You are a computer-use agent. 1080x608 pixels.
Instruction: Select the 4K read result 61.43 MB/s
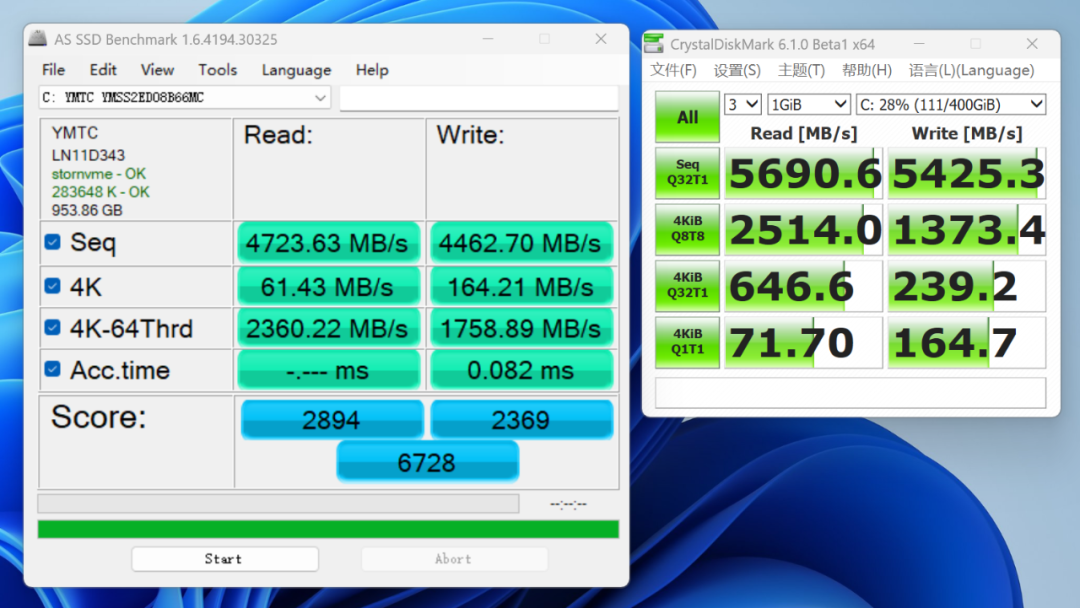point(328,286)
